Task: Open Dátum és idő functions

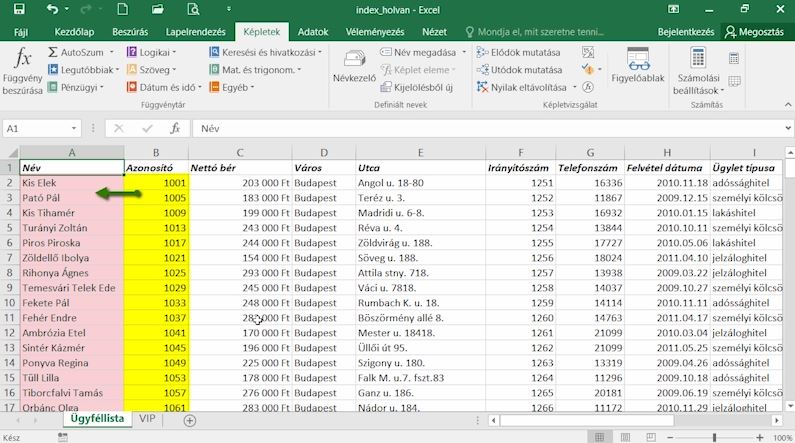Action: point(164,87)
